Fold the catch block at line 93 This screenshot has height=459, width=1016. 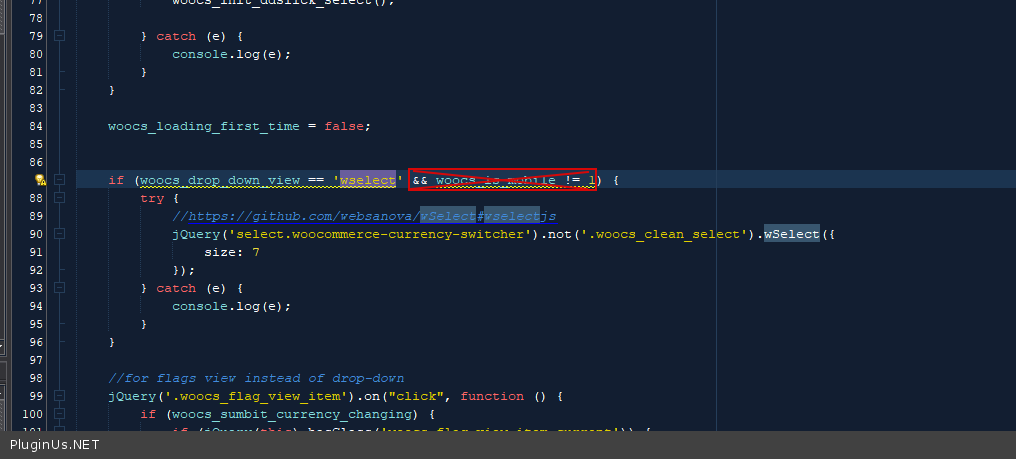coord(60,288)
